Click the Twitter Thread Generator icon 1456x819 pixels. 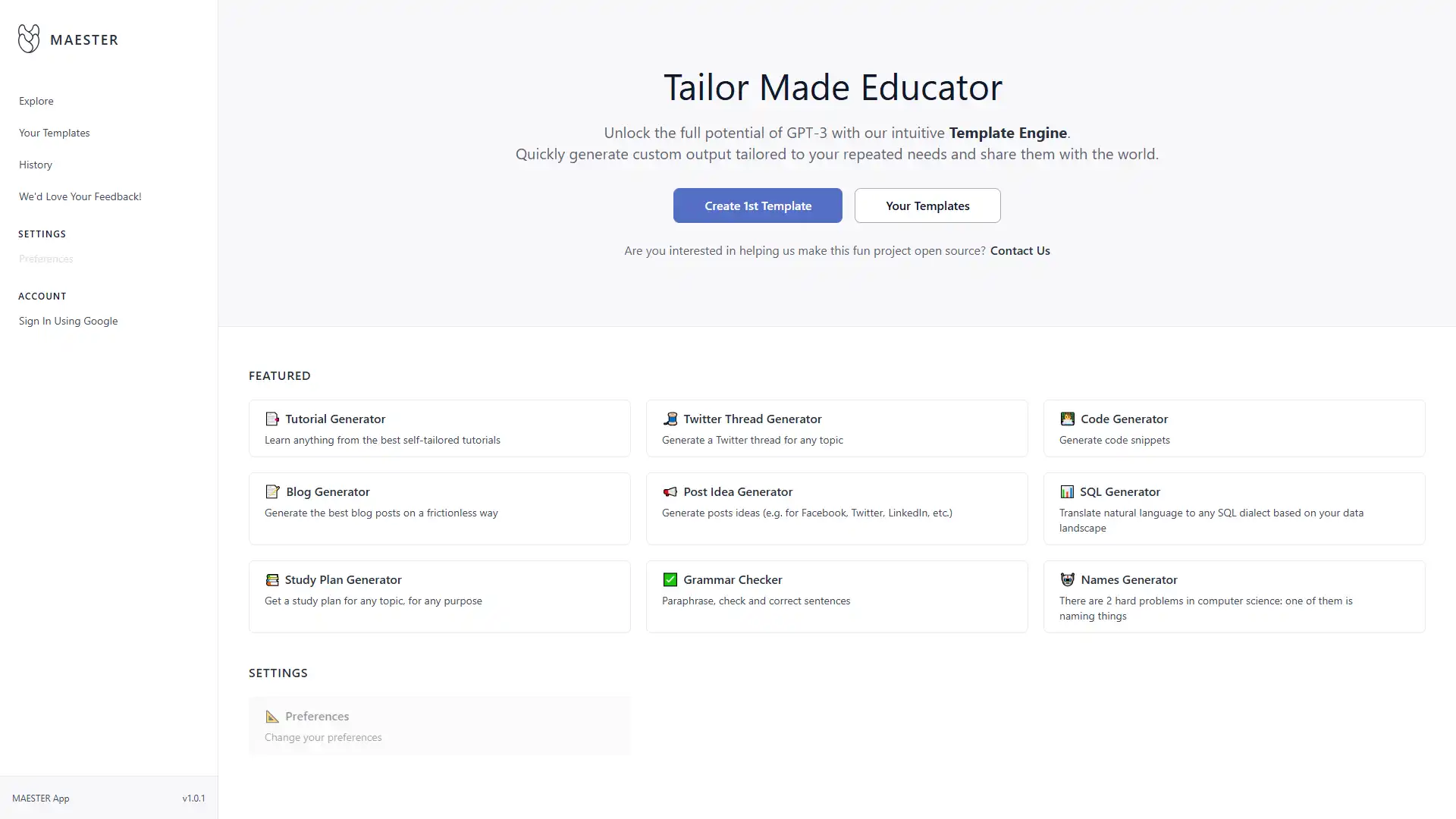670,418
